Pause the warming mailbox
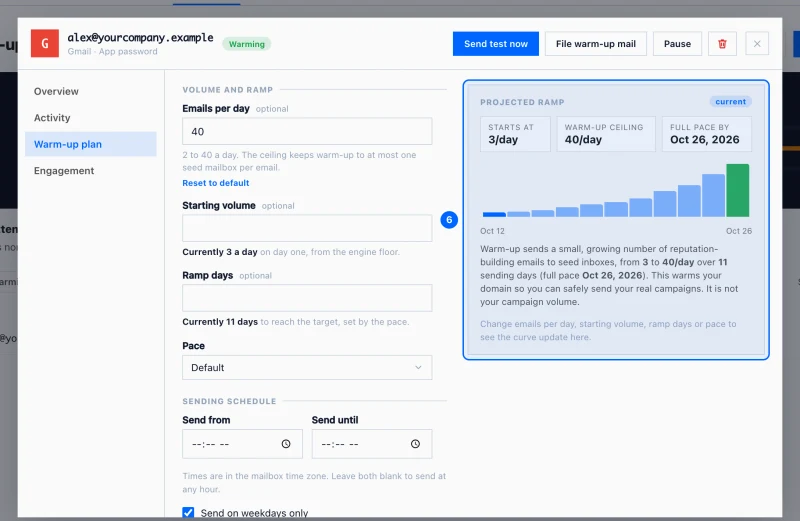 point(677,44)
